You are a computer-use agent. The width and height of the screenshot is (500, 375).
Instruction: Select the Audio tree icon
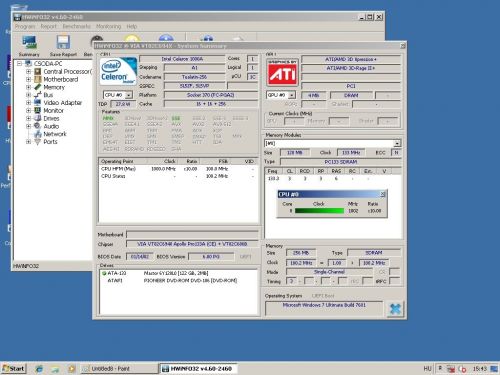[38, 126]
